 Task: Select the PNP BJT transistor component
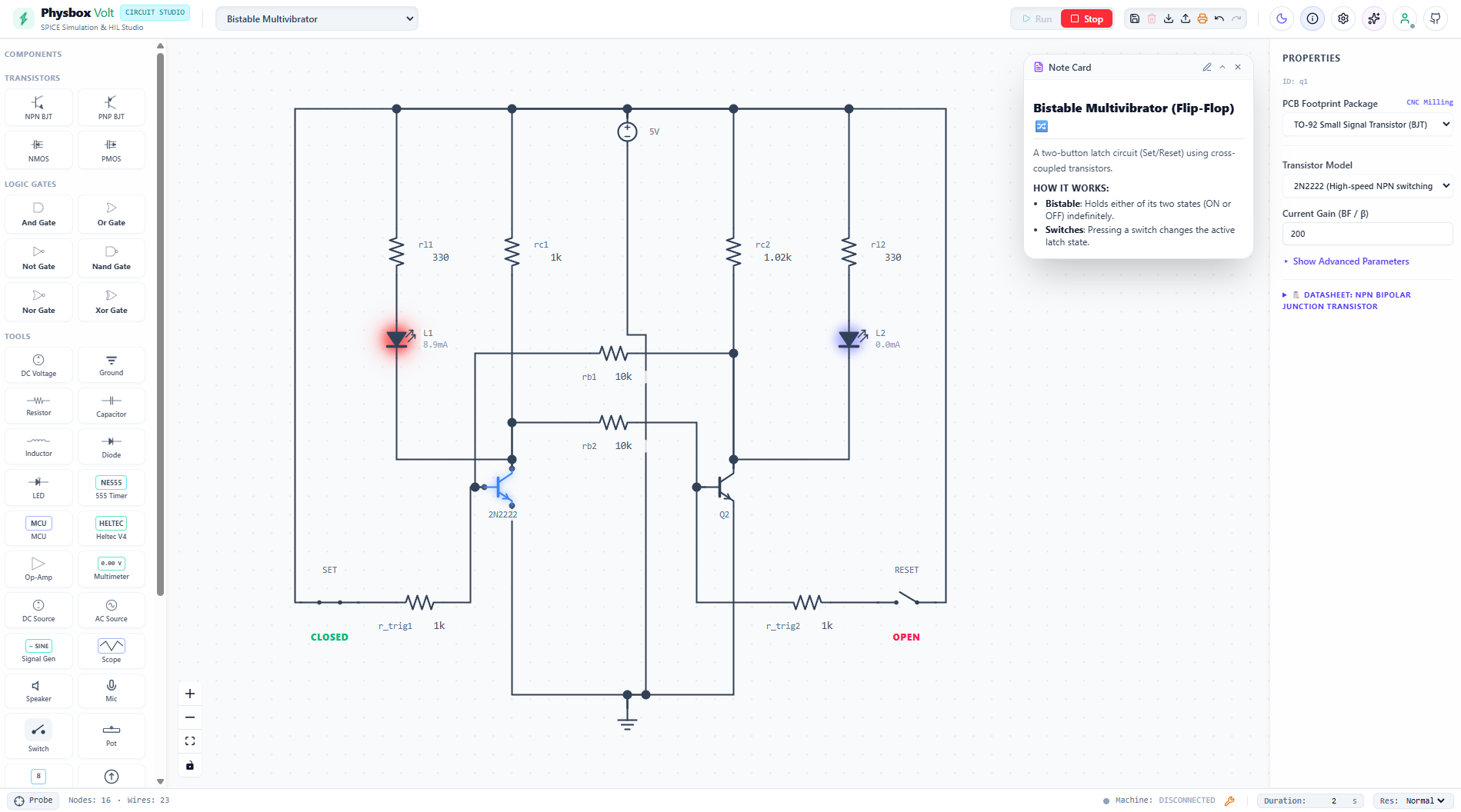click(111, 107)
